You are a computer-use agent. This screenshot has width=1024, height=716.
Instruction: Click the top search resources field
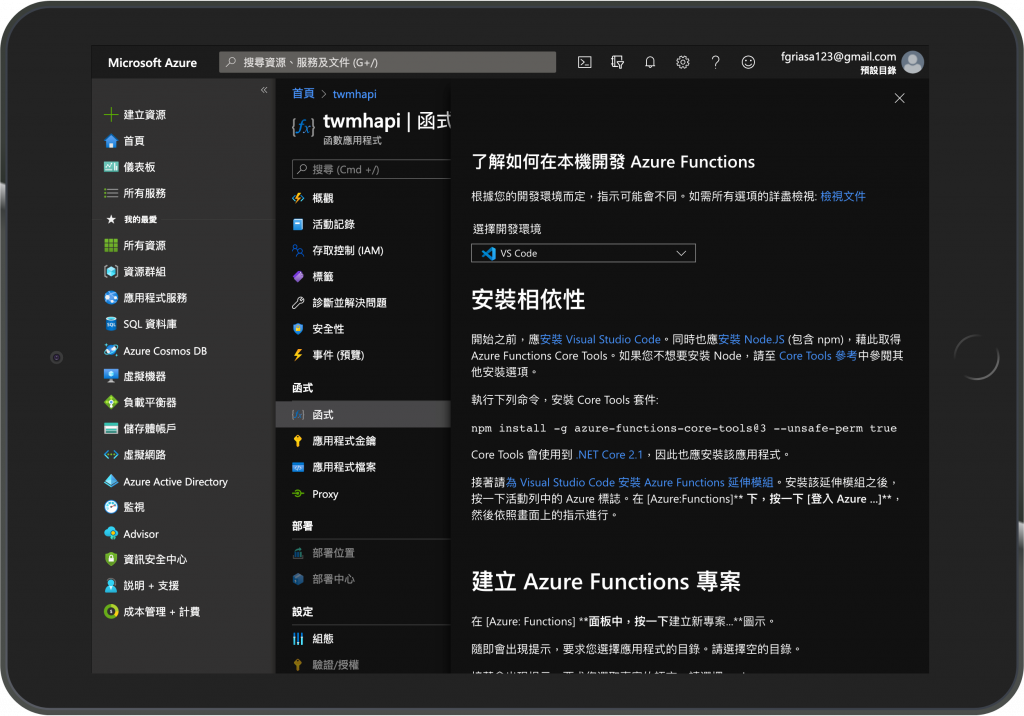(x=387, y=62)
